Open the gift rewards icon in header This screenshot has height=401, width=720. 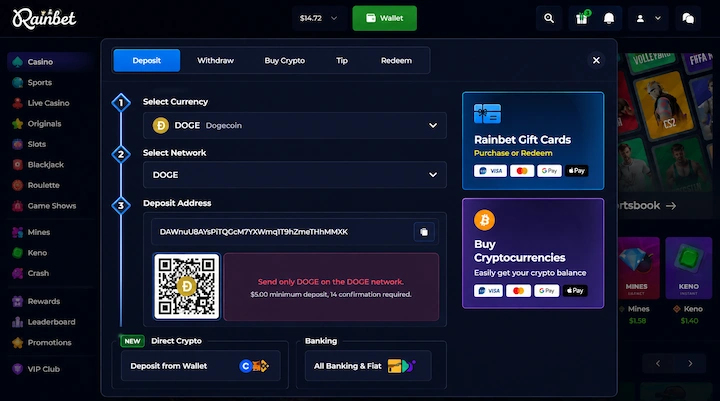point(582,18)
